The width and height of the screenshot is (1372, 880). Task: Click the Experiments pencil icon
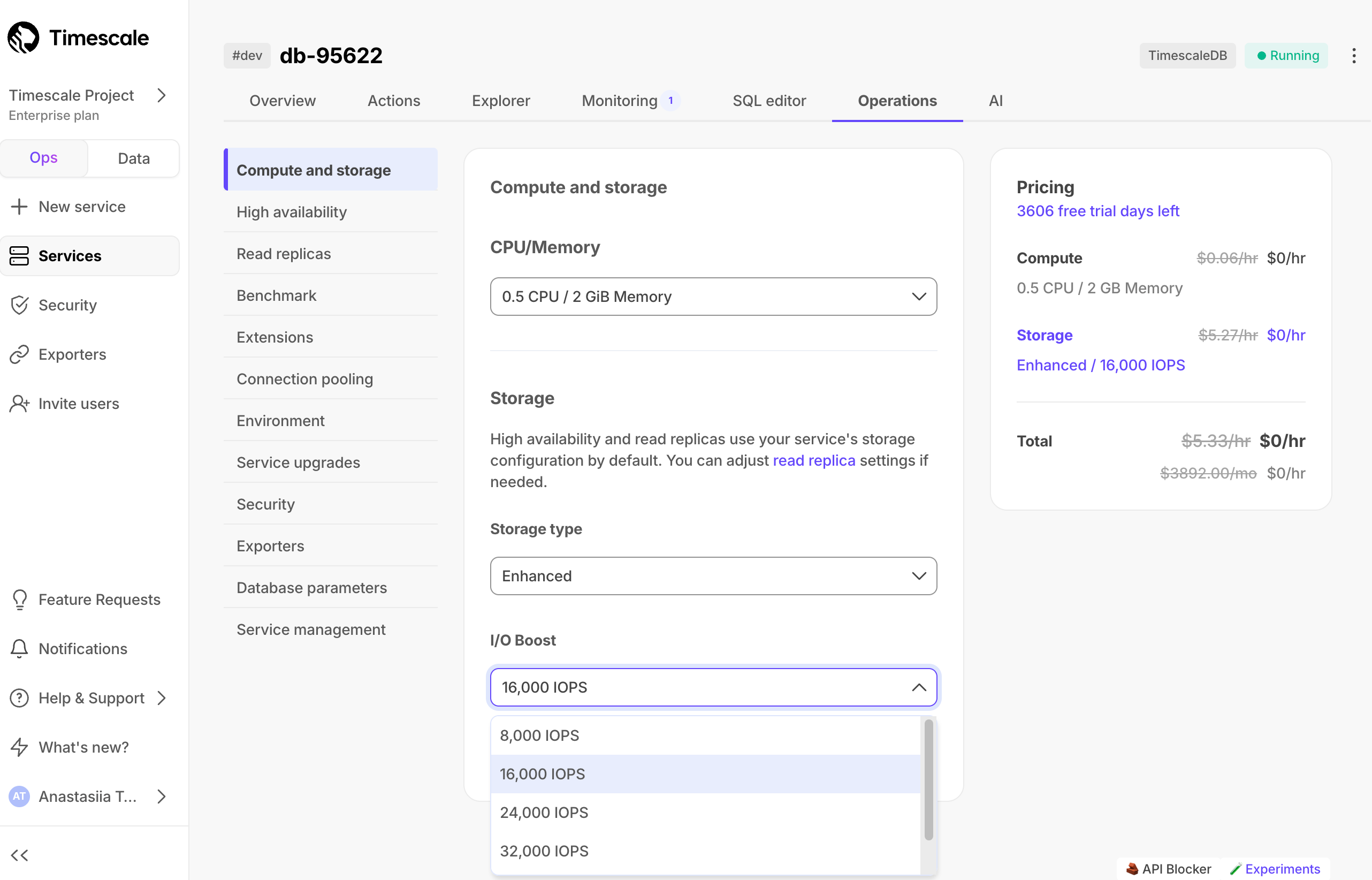1236,869
